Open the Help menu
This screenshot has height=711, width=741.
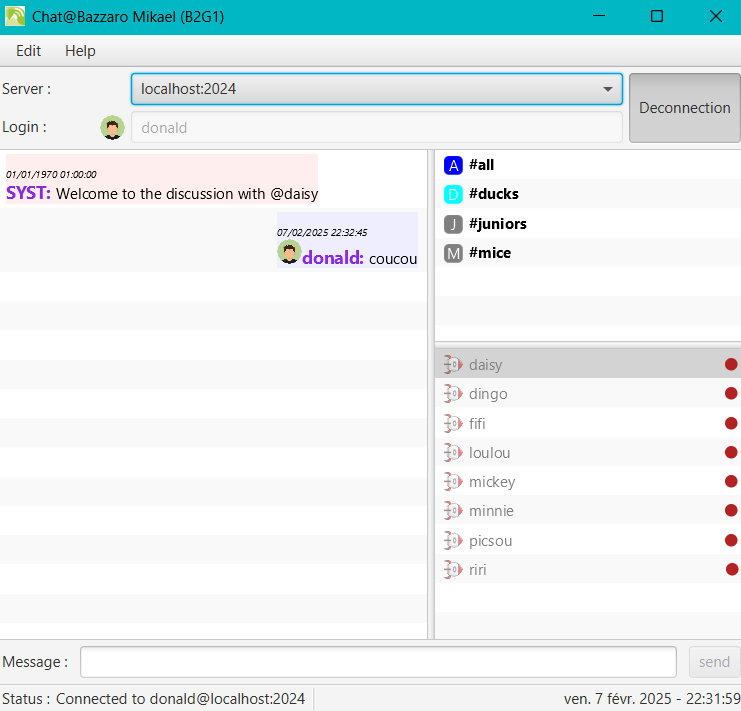point(80,51)
